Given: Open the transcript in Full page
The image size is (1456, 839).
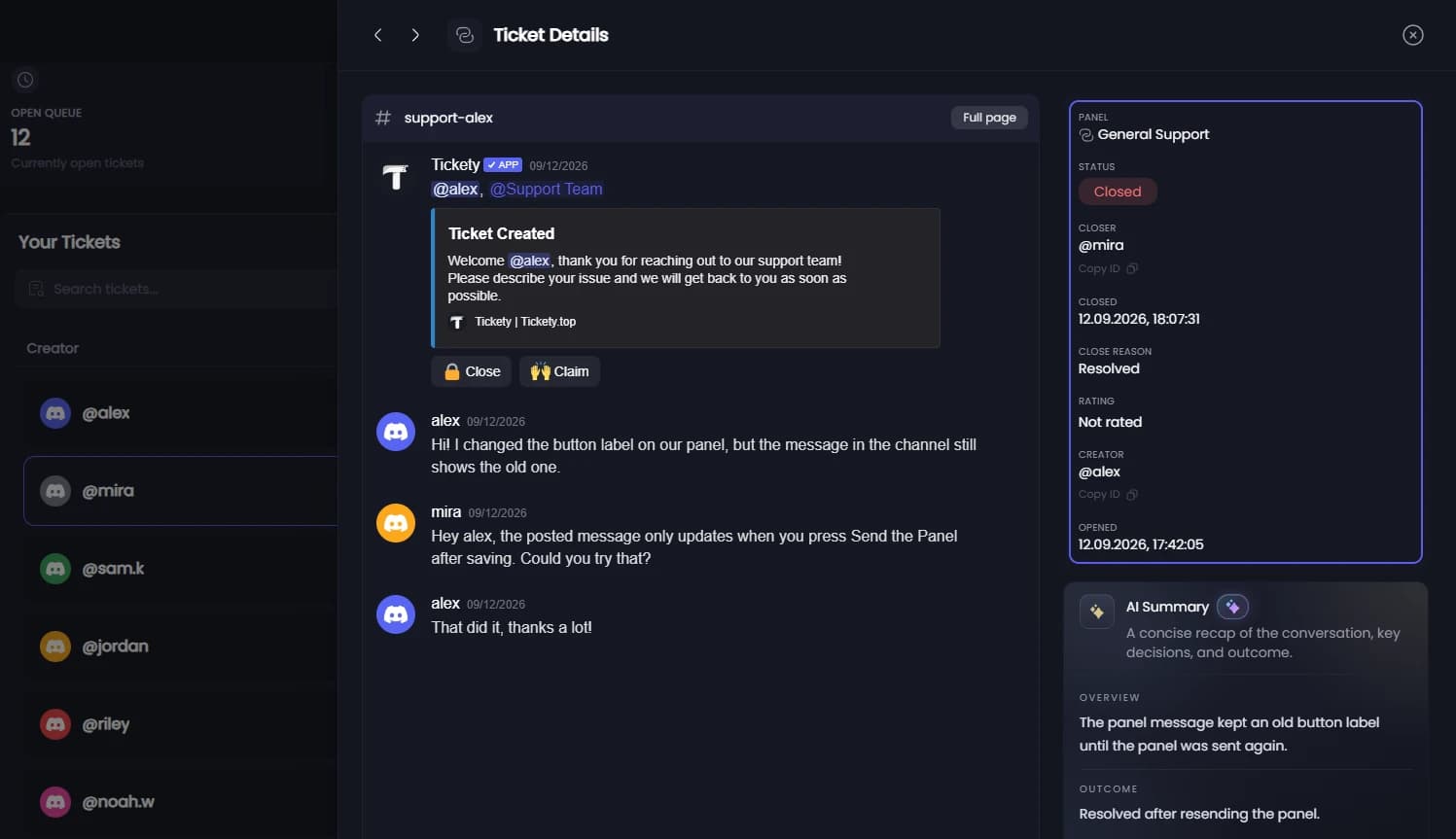Looking at the screenshot, I should [989, 118].
